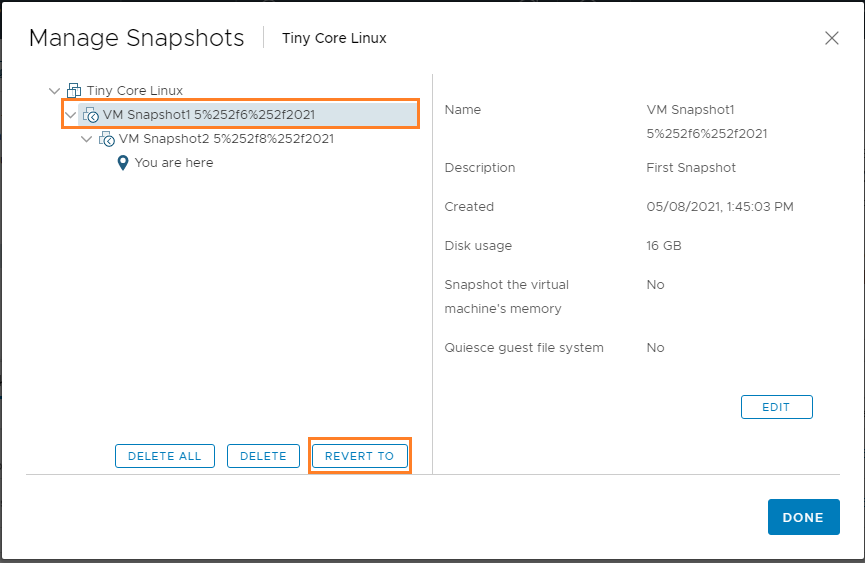Click the 16 GB disk usage value
This screenshot has height=563, width=865.
click(x=664, y=246)
